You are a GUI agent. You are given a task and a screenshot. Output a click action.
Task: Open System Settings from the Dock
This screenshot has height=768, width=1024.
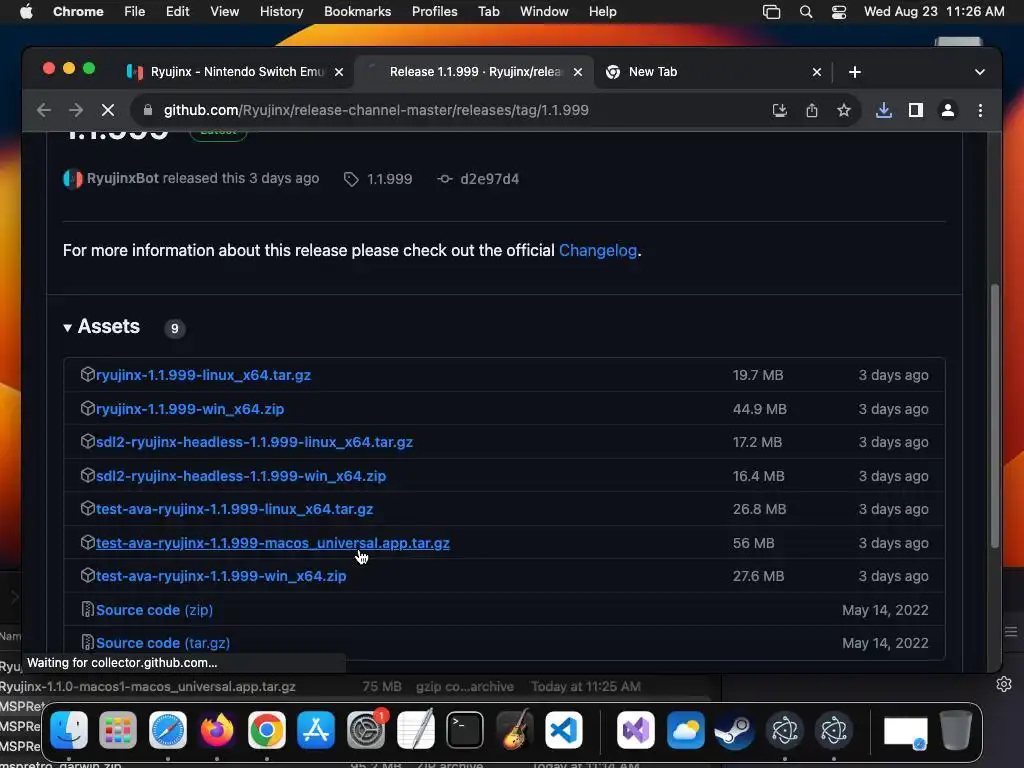point(366,730)
